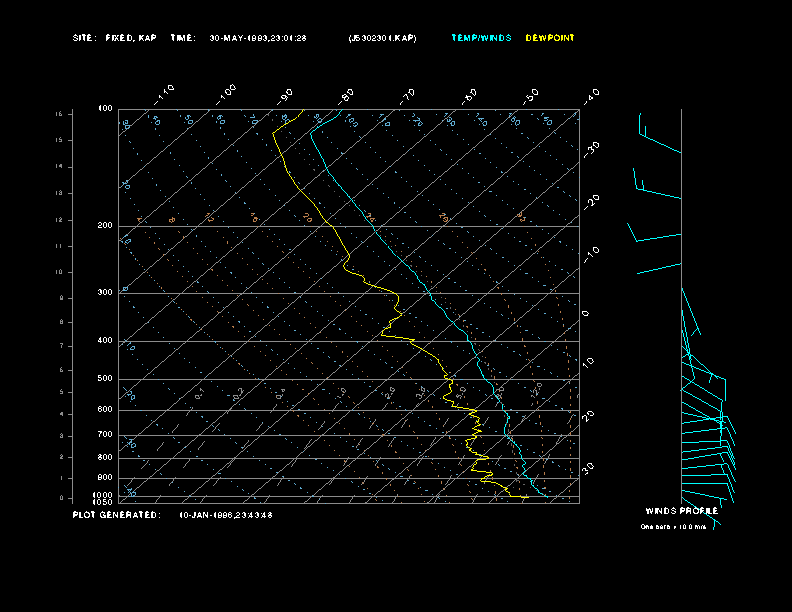Viewport: 792px width, 612px height.
Task: Click the SITE: FIXED, KAP header text
Action: point(115,38)
